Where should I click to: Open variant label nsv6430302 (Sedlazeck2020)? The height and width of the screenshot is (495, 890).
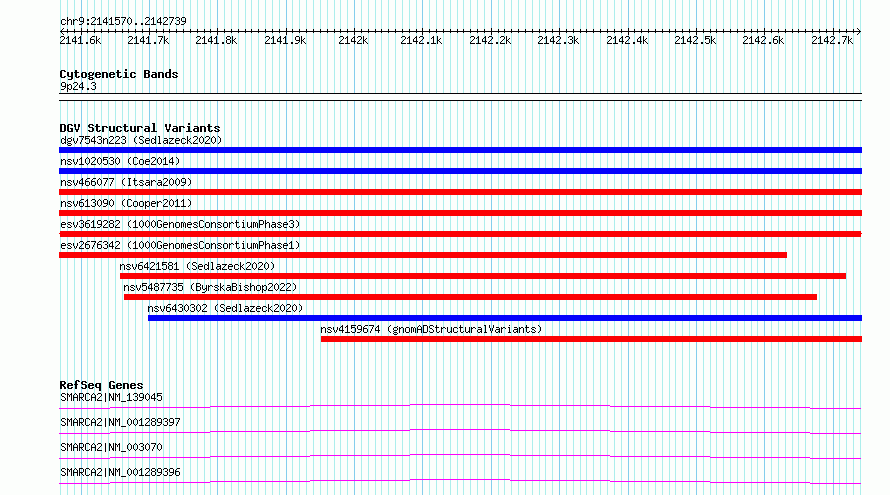click(x=225, y=308)
